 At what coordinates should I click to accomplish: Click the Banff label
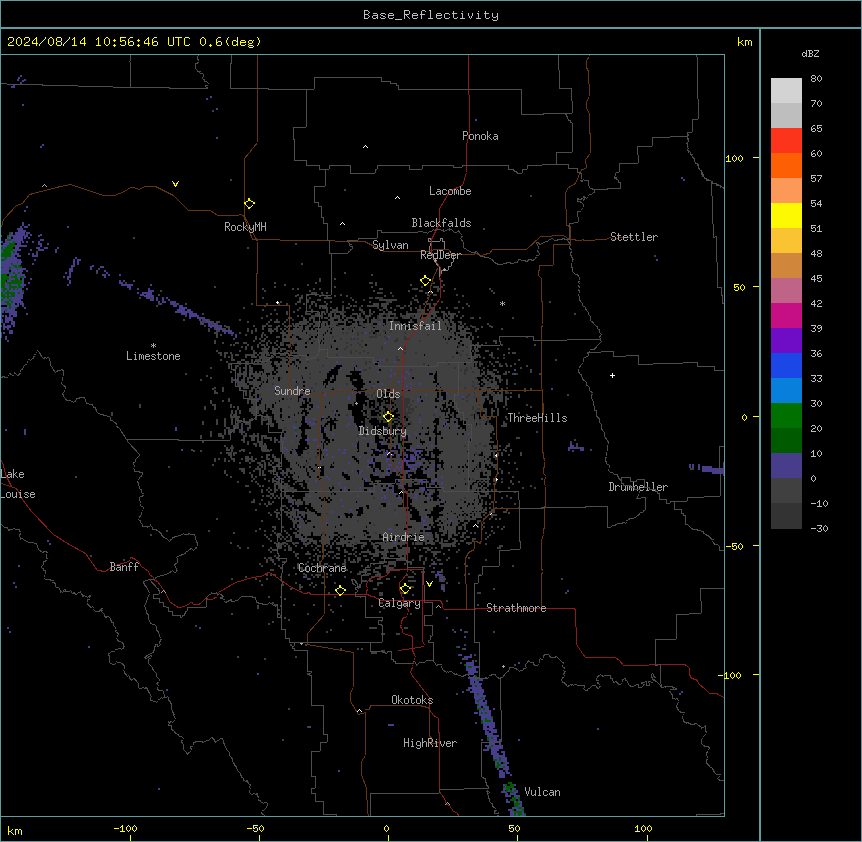tap(124, 567)
